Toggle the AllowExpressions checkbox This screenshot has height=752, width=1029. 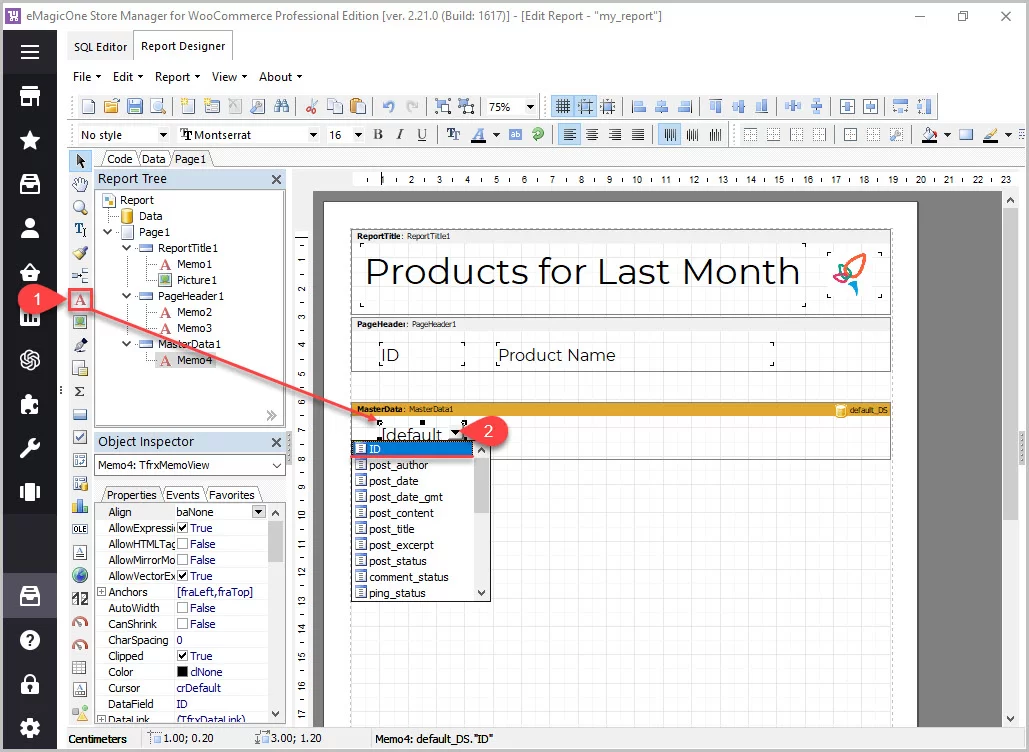pos(183,528)
